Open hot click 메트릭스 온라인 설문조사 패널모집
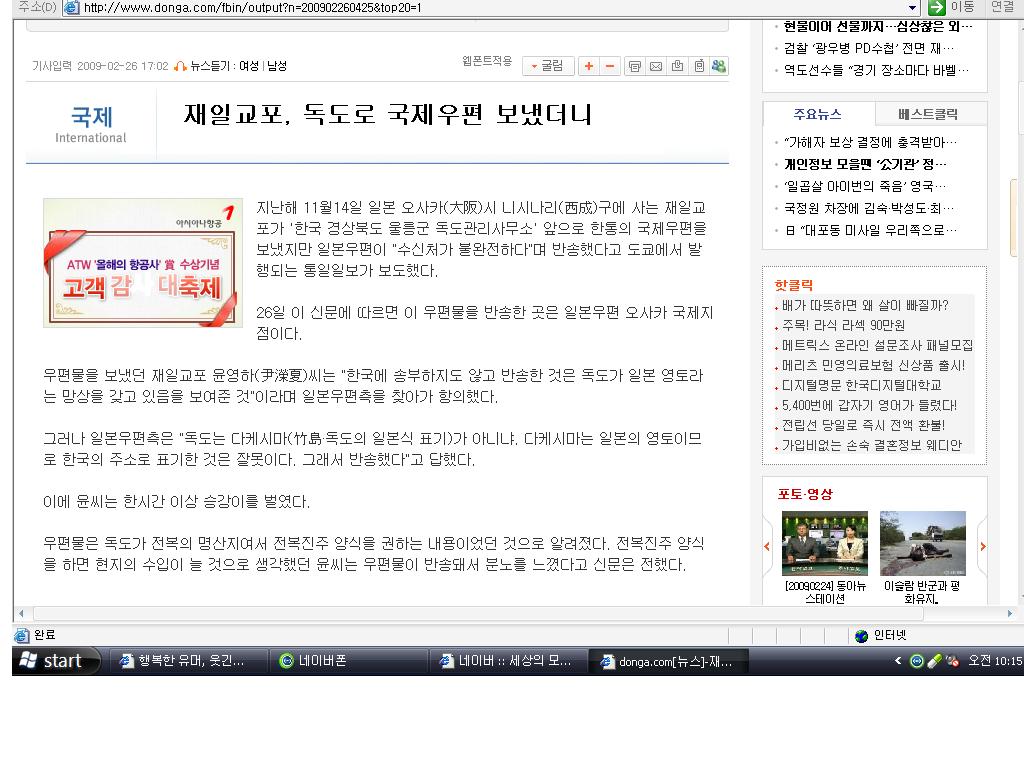Image resolution: width=1024 pixels, height=768 pixels. pos(877,345)
